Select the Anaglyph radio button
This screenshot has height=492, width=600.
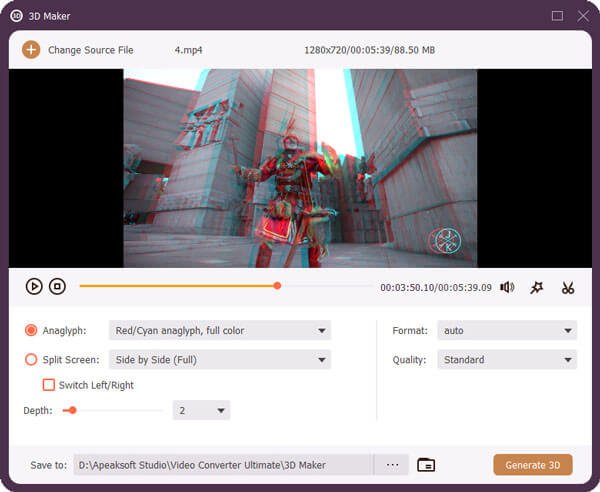pos(31,330)
